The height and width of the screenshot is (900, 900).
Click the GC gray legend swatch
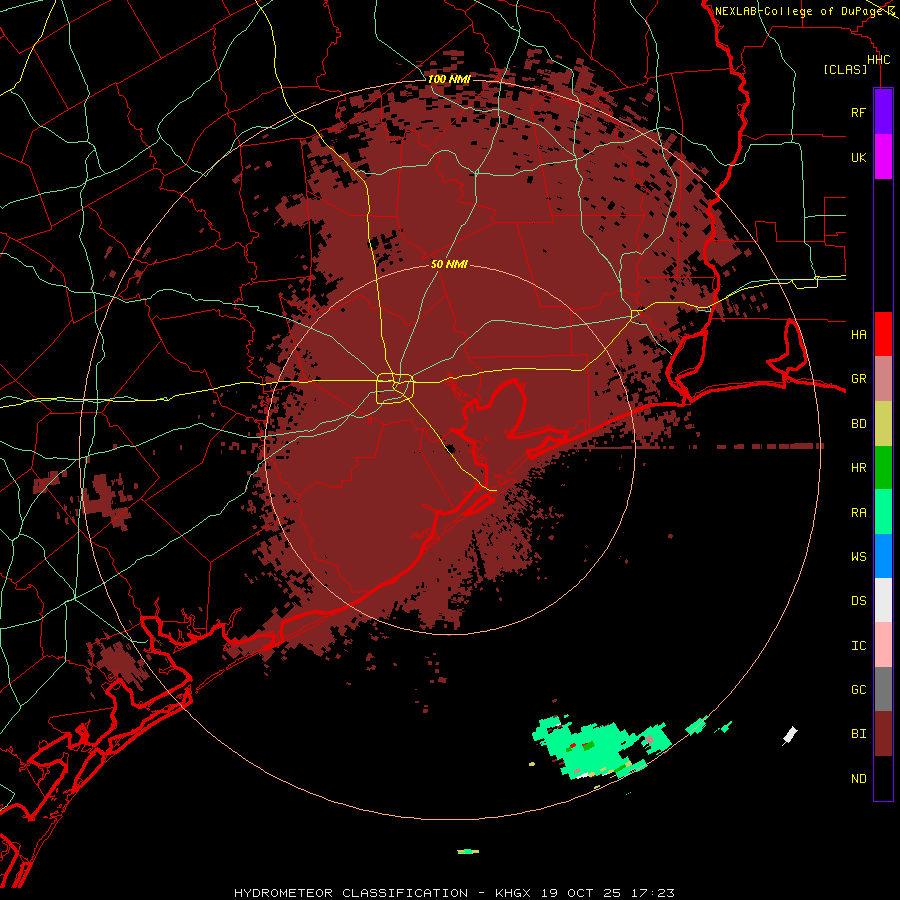(883, 689)
